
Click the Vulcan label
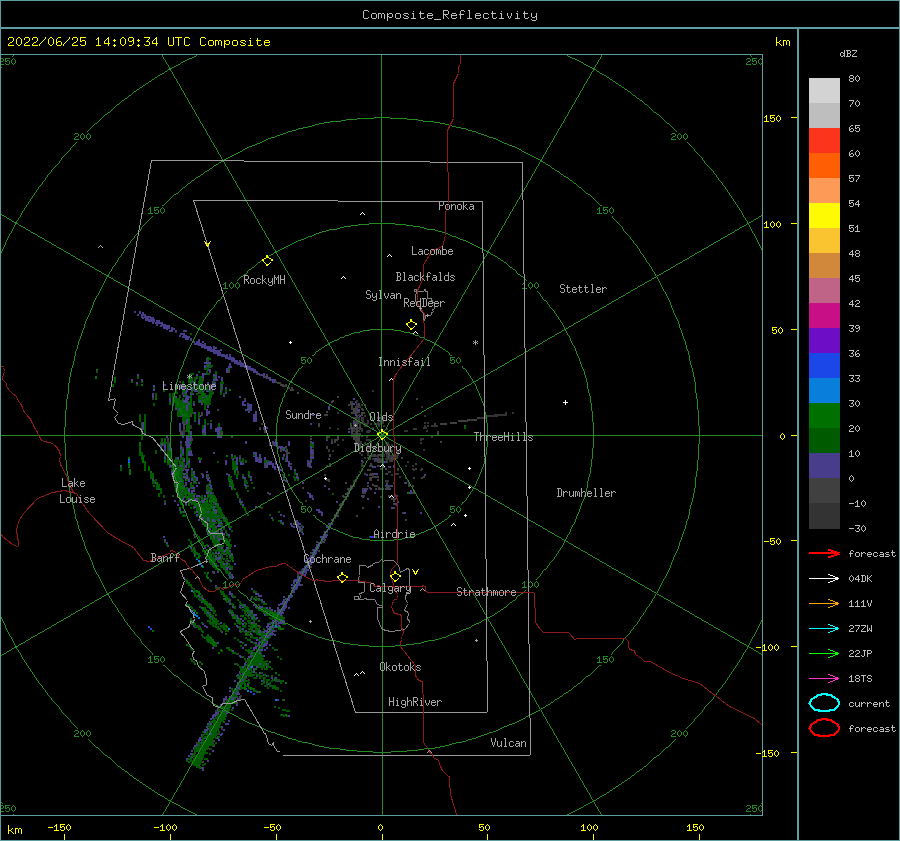509,743
